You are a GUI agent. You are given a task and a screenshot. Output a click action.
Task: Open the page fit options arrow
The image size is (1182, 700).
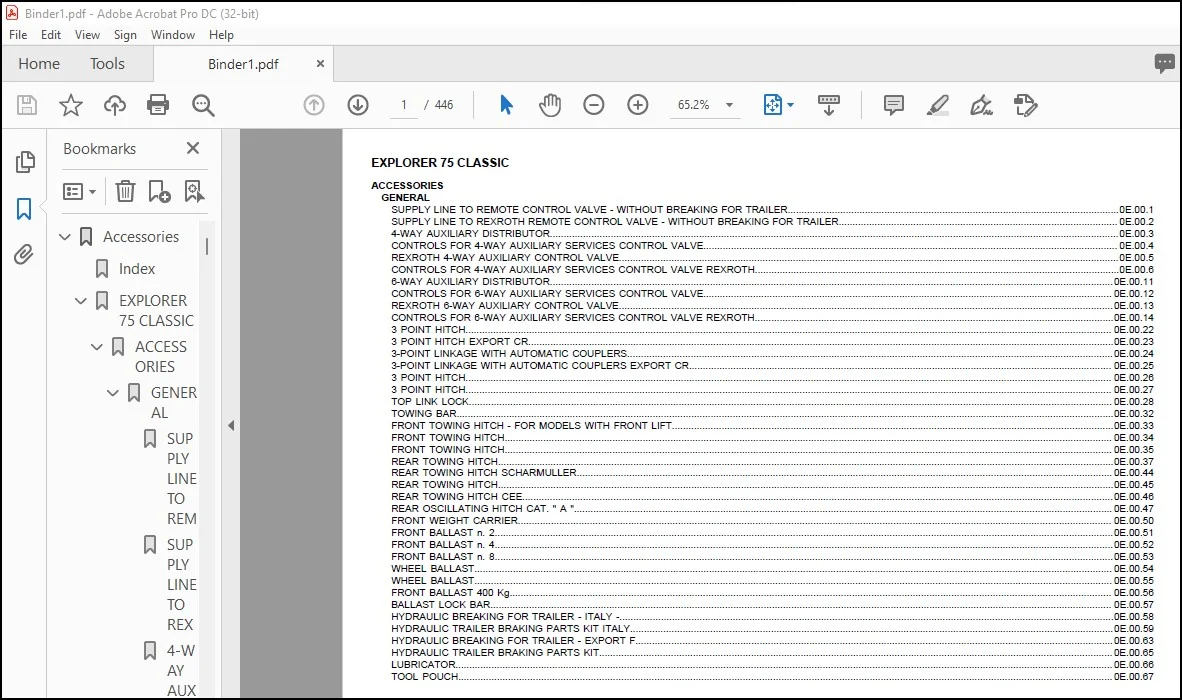pos(790,105)
